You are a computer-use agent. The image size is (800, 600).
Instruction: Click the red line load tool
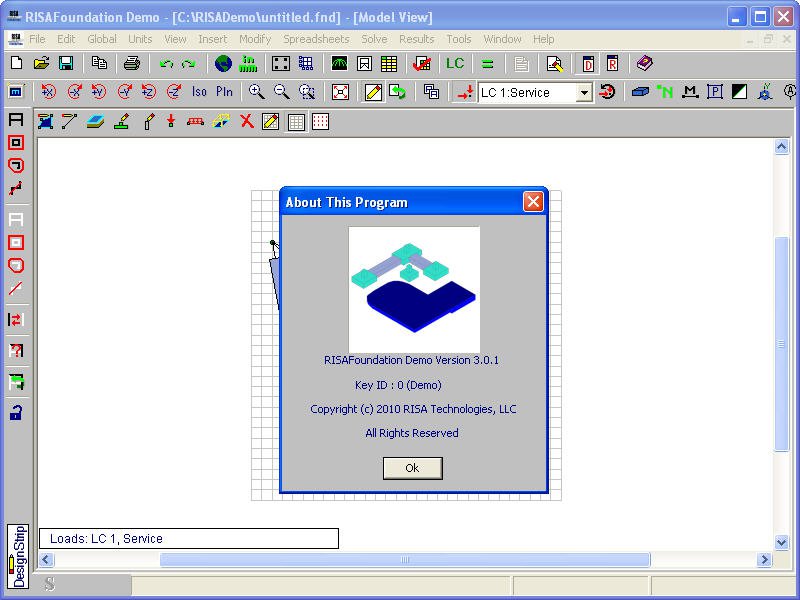(x=195, y=121)
